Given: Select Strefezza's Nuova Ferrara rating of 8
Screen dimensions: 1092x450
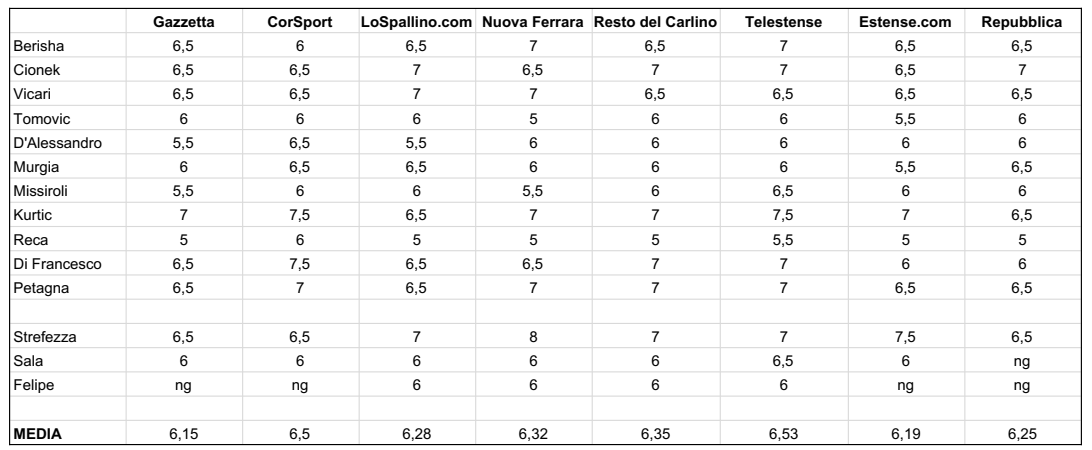Looking at the screenshot, I should [533, 337].
